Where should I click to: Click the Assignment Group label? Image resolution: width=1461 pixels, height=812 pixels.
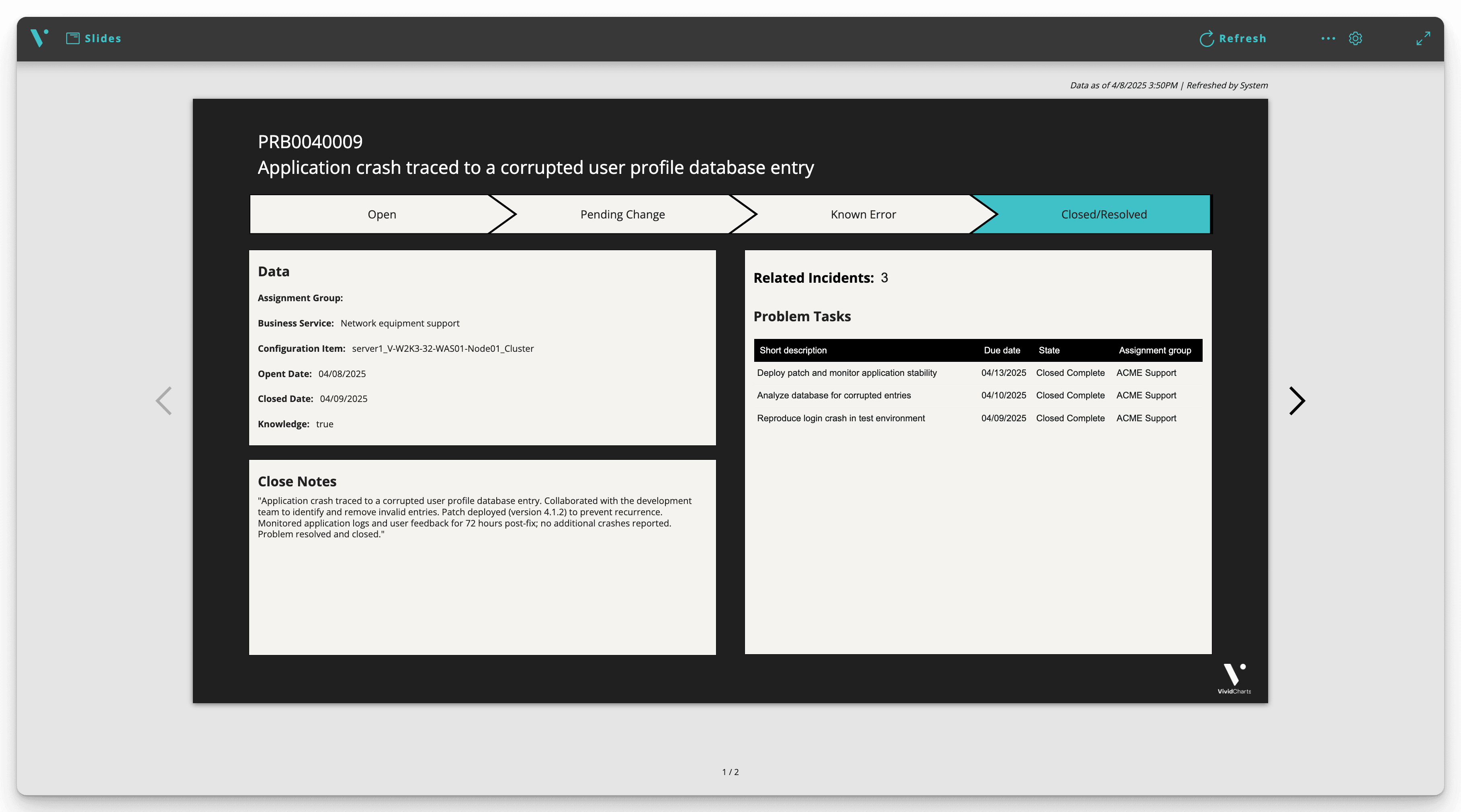(x=300, y=298)
